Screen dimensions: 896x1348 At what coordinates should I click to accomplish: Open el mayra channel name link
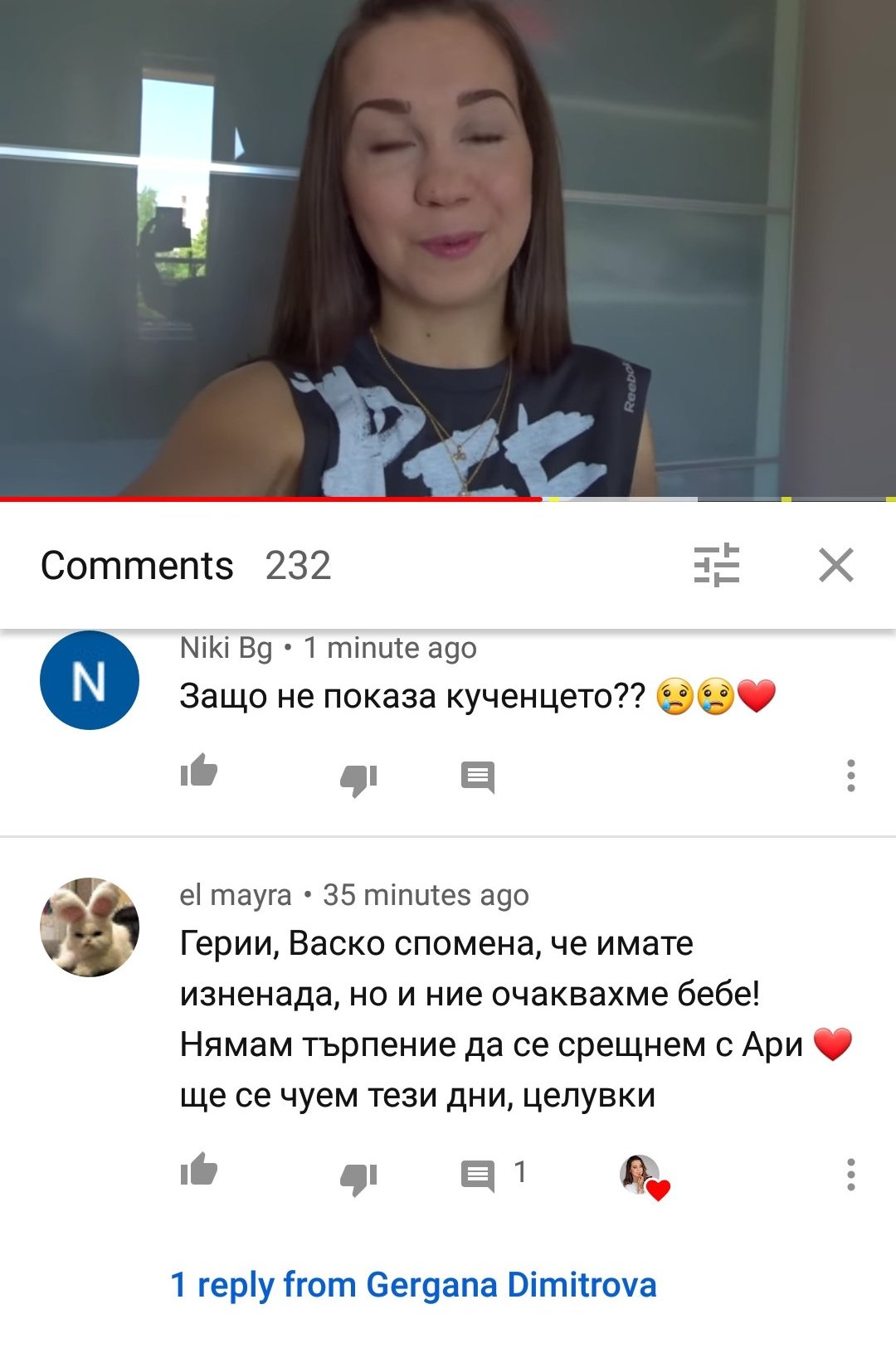coord(236,895)
